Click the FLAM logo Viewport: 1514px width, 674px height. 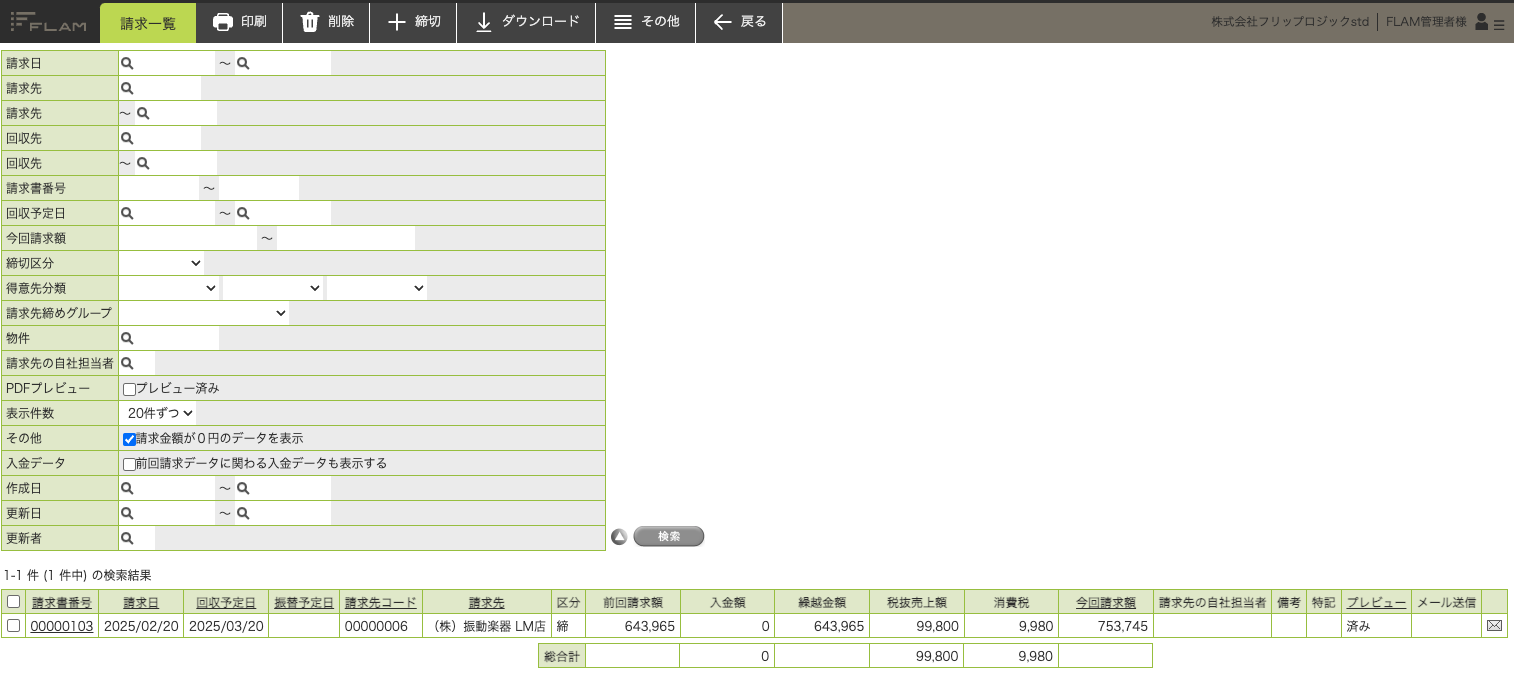coord(50,21)
